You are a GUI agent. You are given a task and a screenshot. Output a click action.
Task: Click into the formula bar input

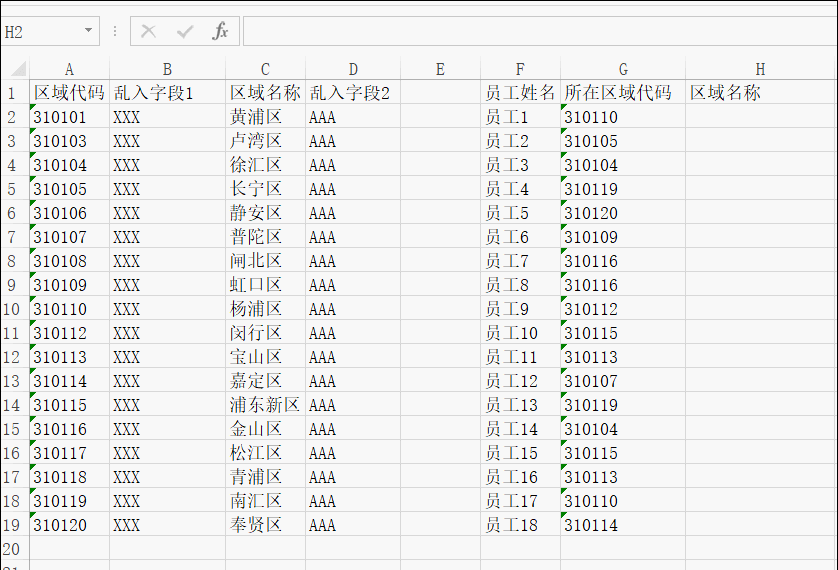pyautogui.click(x=540, y=32)
